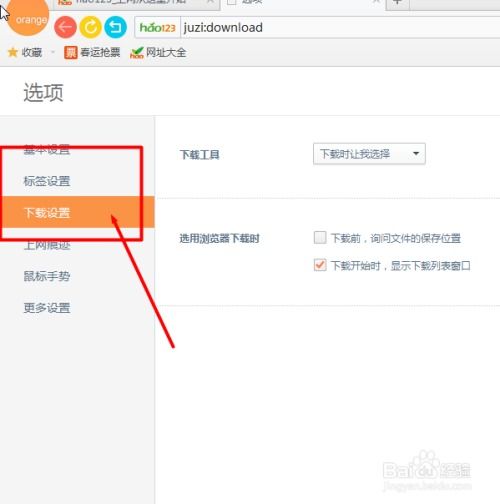Click the orange profile avatar
The image size is (500, 504).
coord(28,16)
